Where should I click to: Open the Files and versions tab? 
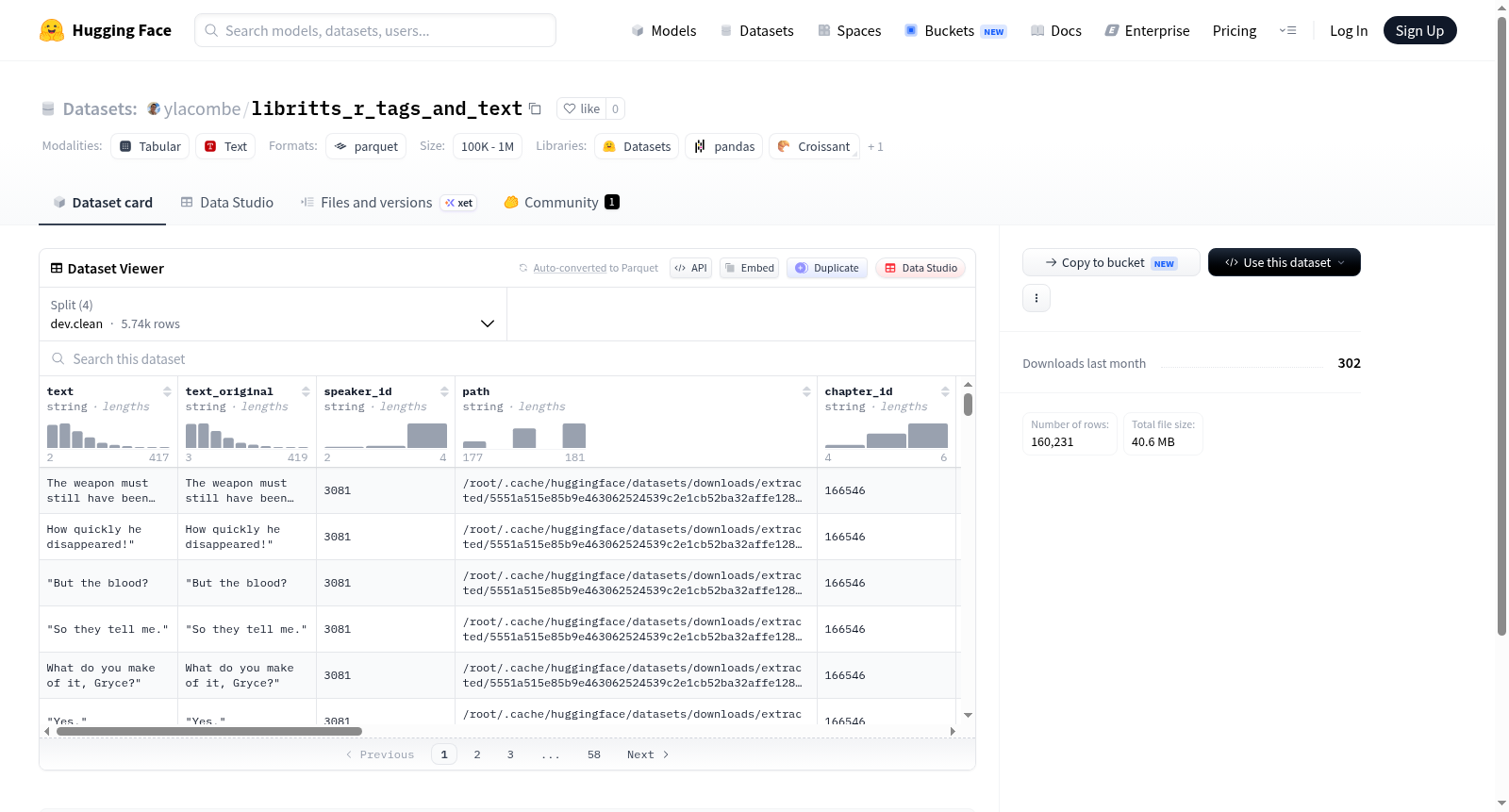click(389, 202)
